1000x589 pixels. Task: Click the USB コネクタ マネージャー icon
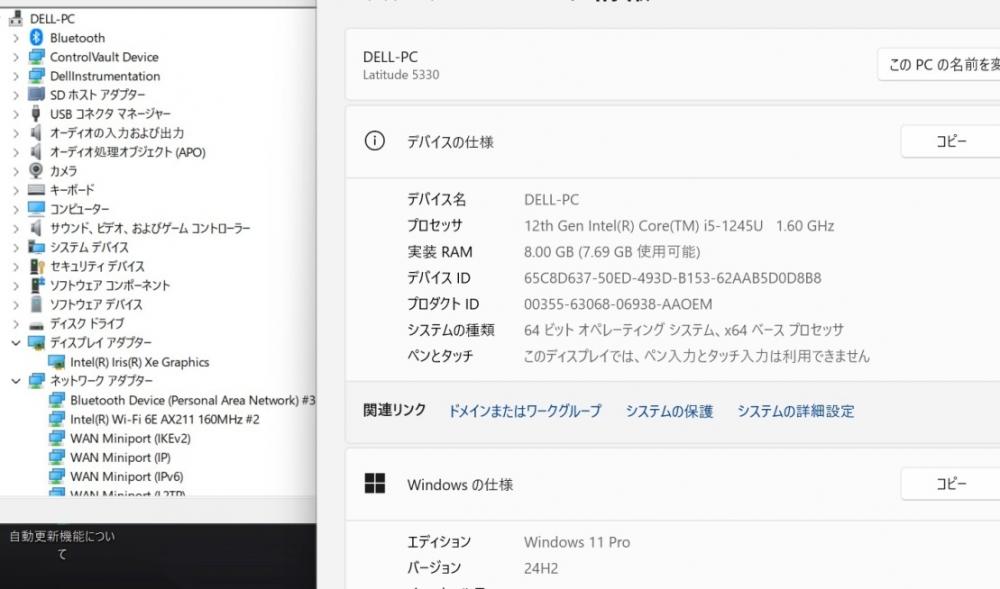(36, 113)
